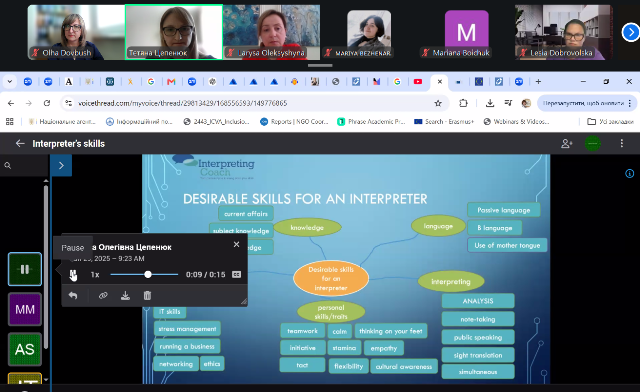The width and height of the screenshot is (640, 392).
Task: Open Webinars & Videos bookmark
Action: [516, 121]
